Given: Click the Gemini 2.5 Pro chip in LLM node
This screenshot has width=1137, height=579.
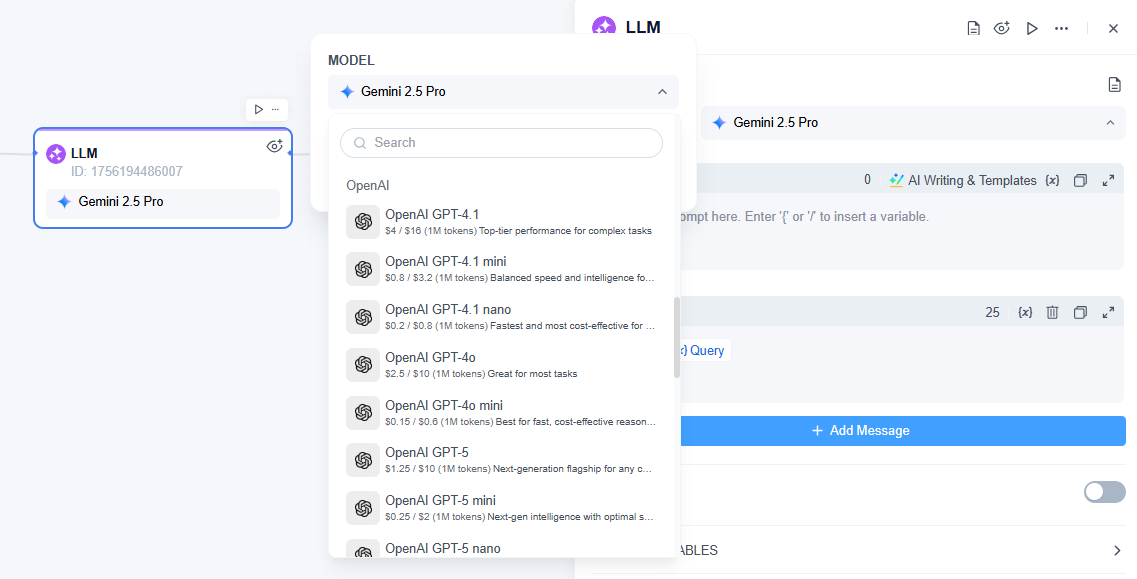Looking at the screenshot, I should tap(163, 202).
